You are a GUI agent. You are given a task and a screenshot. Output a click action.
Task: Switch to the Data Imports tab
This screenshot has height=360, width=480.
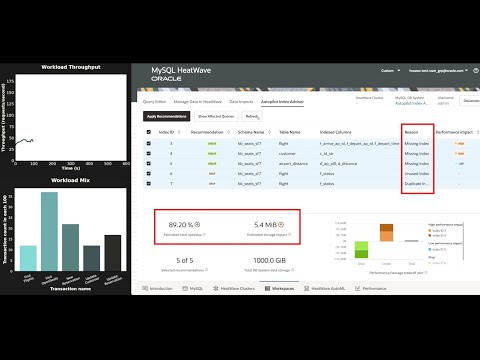pyautogui.click(x=241, y=101)
